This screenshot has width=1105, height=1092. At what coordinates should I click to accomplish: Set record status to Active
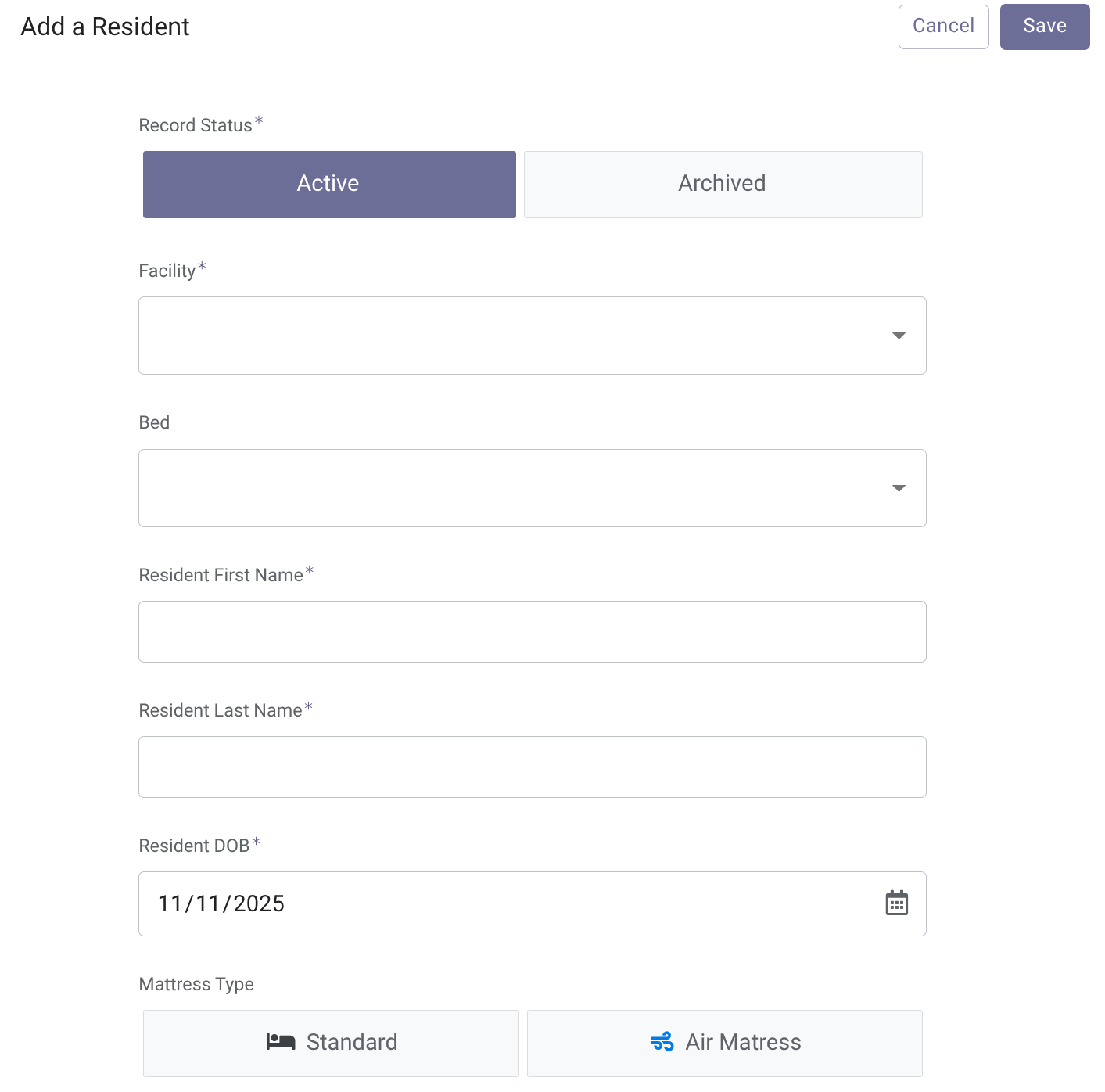(329, 184)
